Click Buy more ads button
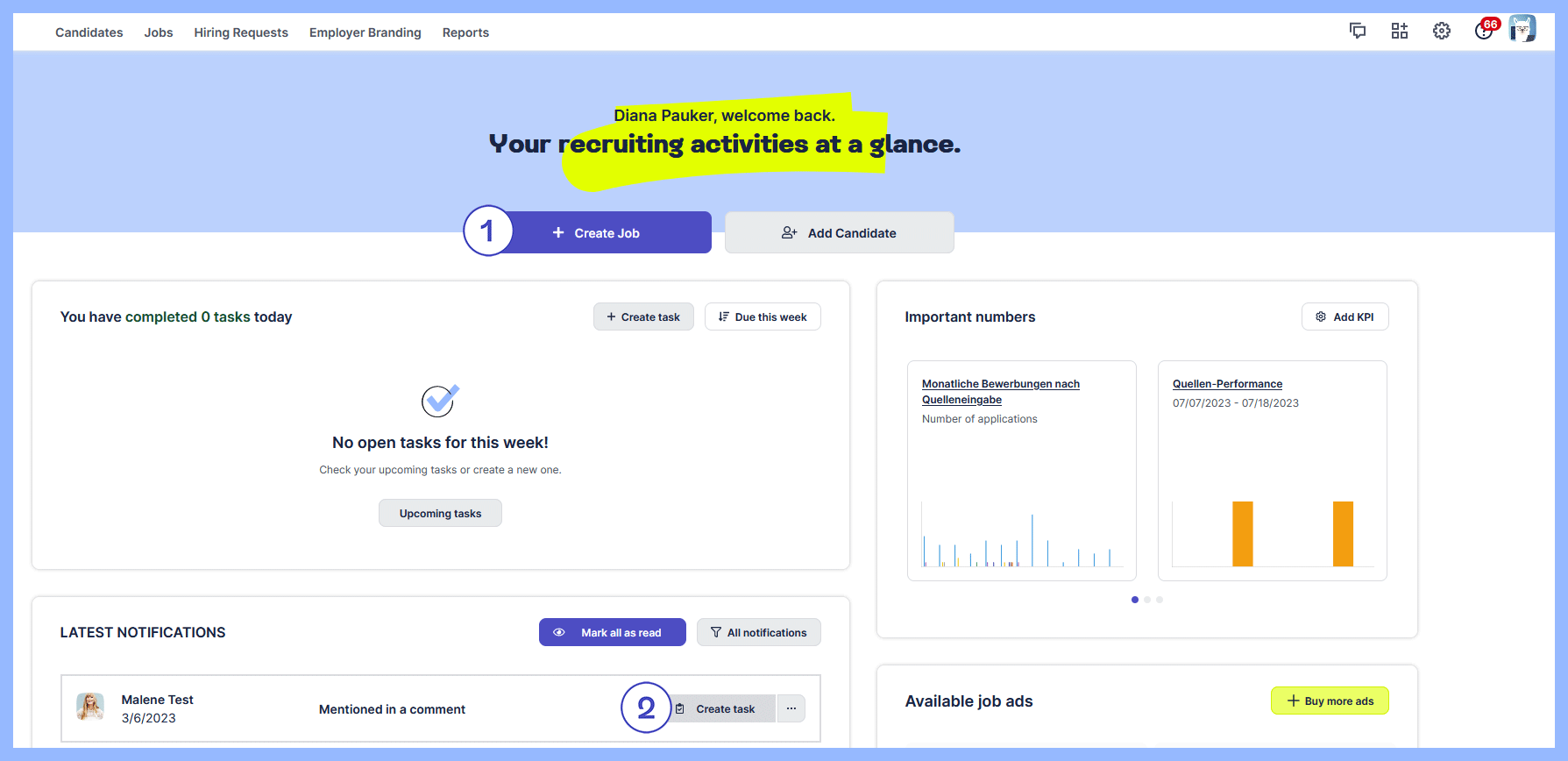 pyautogui.click(x=1330, y=701)
